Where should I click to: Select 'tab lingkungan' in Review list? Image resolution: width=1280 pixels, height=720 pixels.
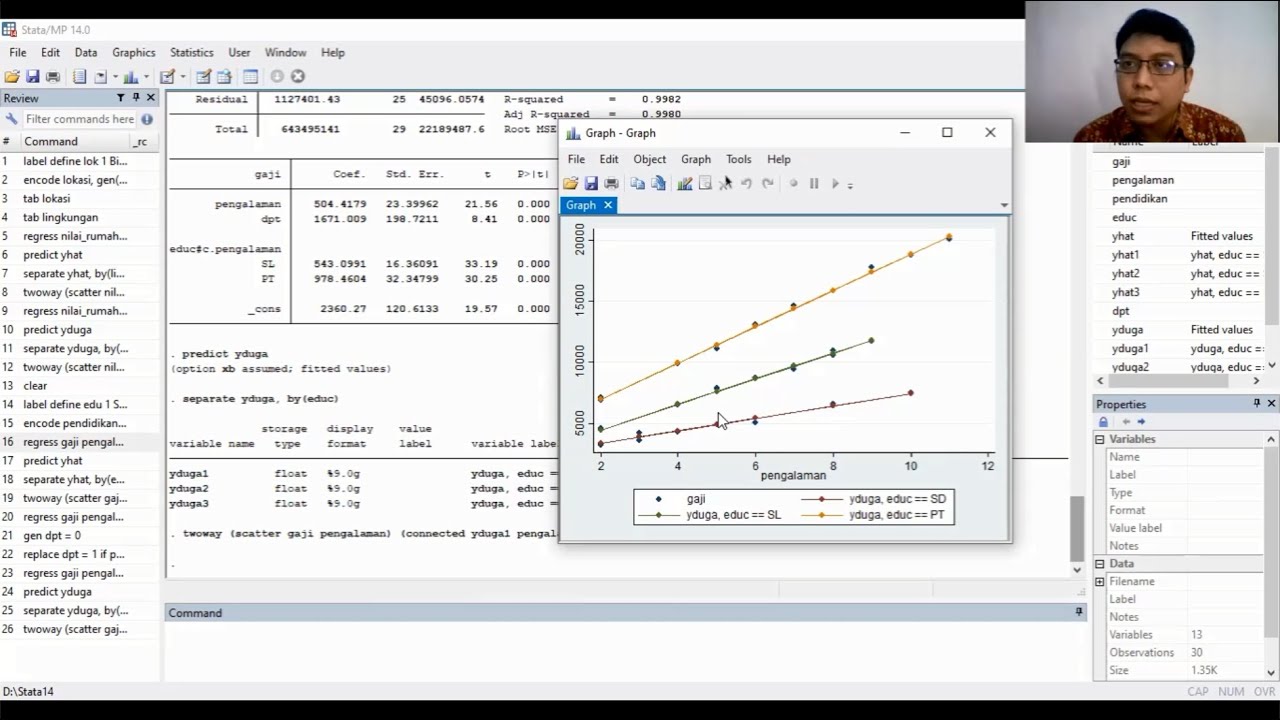tap(80, 217)
